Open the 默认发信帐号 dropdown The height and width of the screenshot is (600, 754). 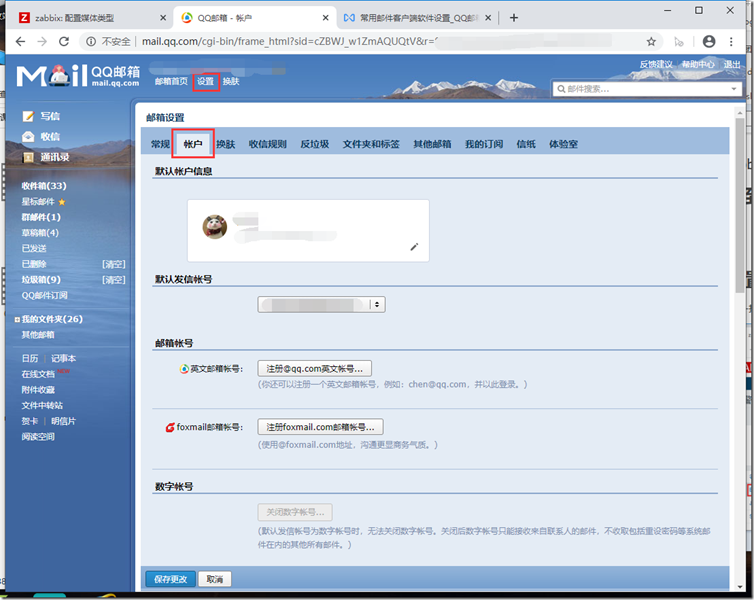[x=321, y=304]
